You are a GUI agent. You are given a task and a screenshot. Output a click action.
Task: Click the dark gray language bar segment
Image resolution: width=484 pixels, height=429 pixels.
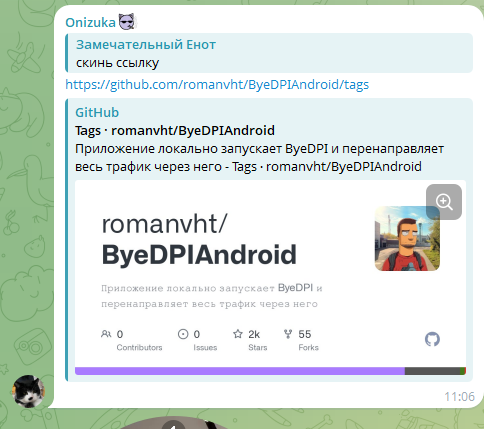[432, 371]
